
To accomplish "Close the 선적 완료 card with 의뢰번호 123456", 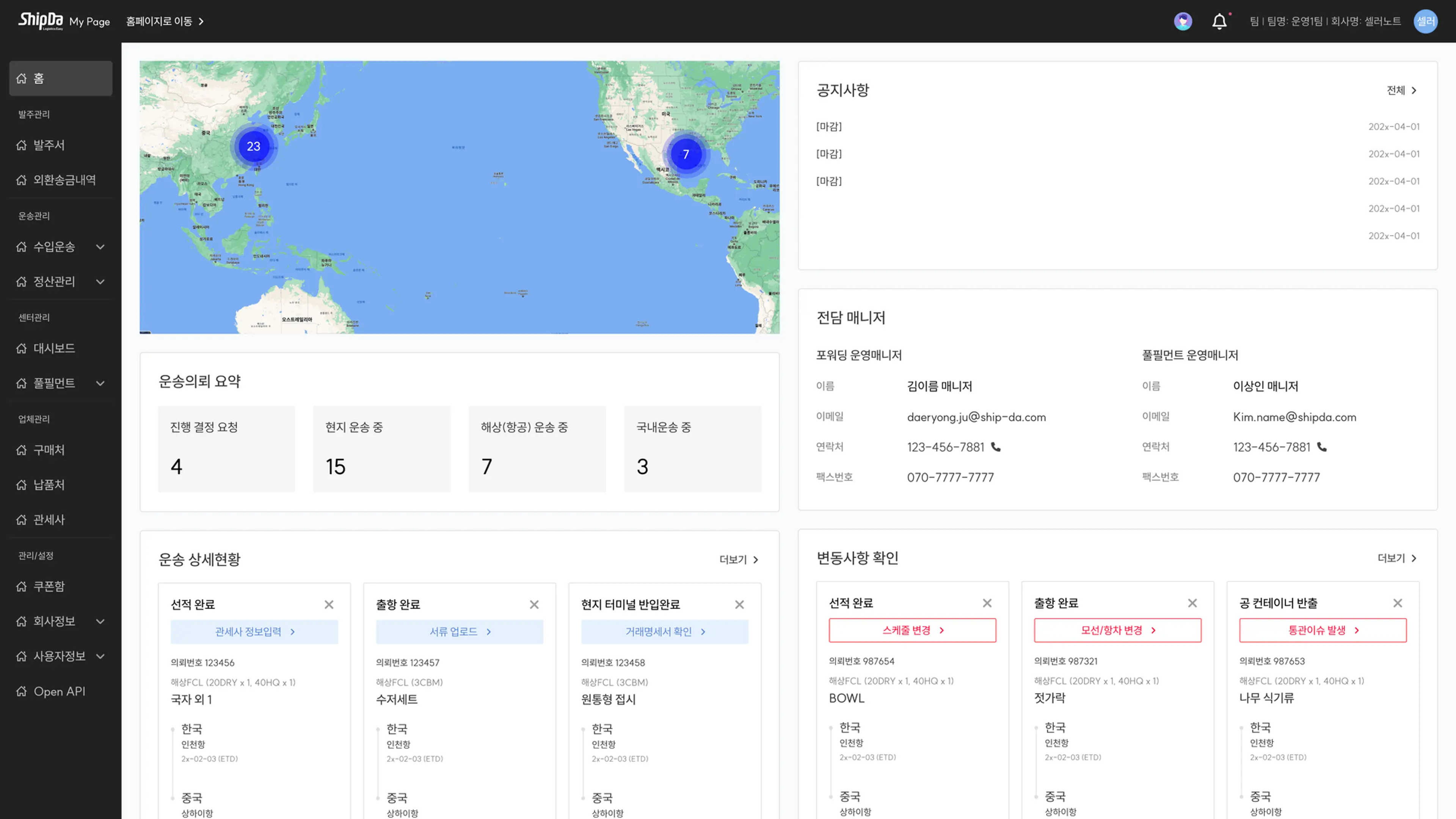I will [329, 605].
